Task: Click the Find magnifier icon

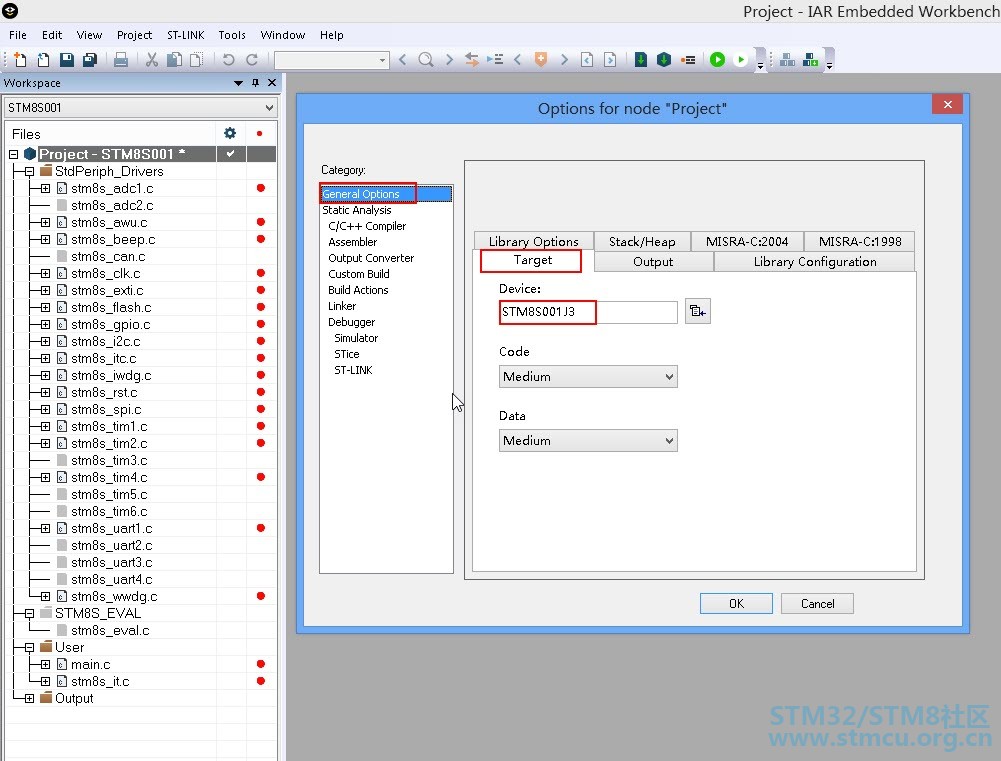Action: point(426,60)
